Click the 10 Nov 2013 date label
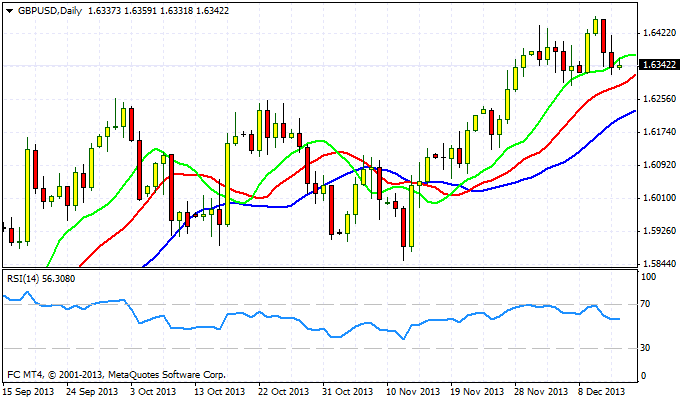 (x=412, y=391)
